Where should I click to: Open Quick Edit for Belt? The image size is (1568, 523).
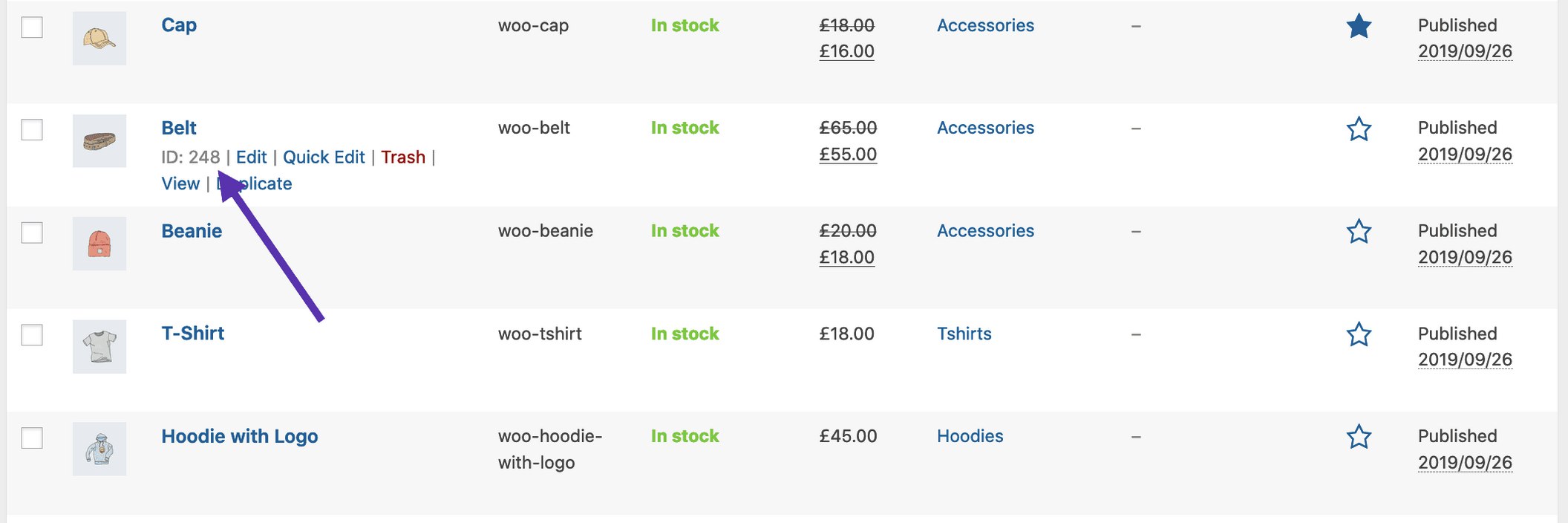point(324,157)
